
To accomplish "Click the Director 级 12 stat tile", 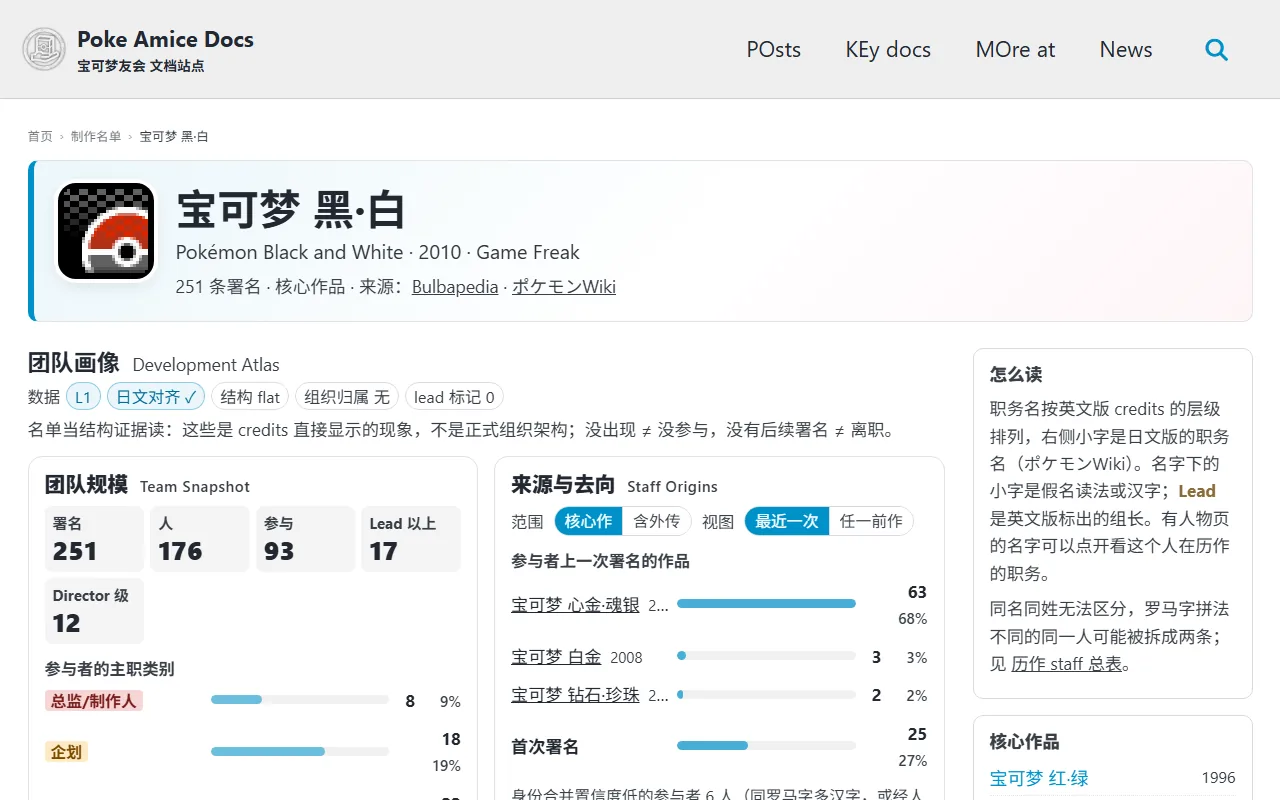I will [x=95, y=611].
